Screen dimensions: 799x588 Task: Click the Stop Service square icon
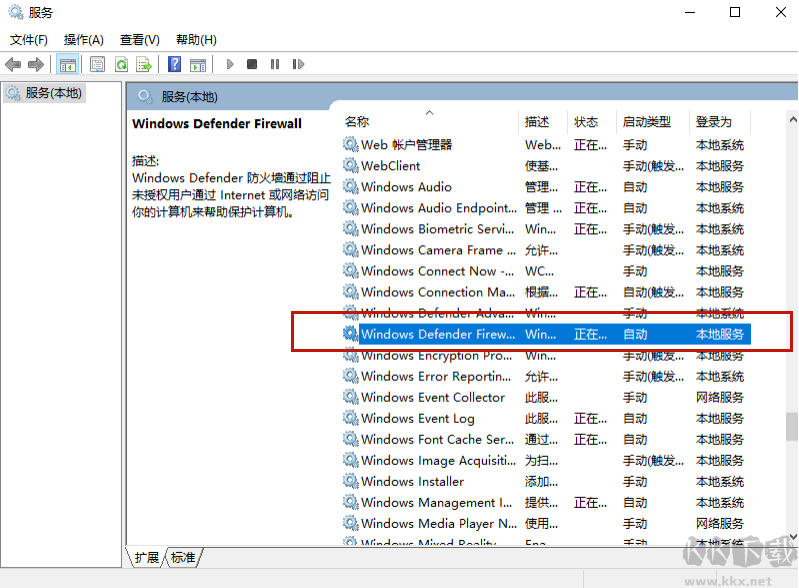(252, 65)
